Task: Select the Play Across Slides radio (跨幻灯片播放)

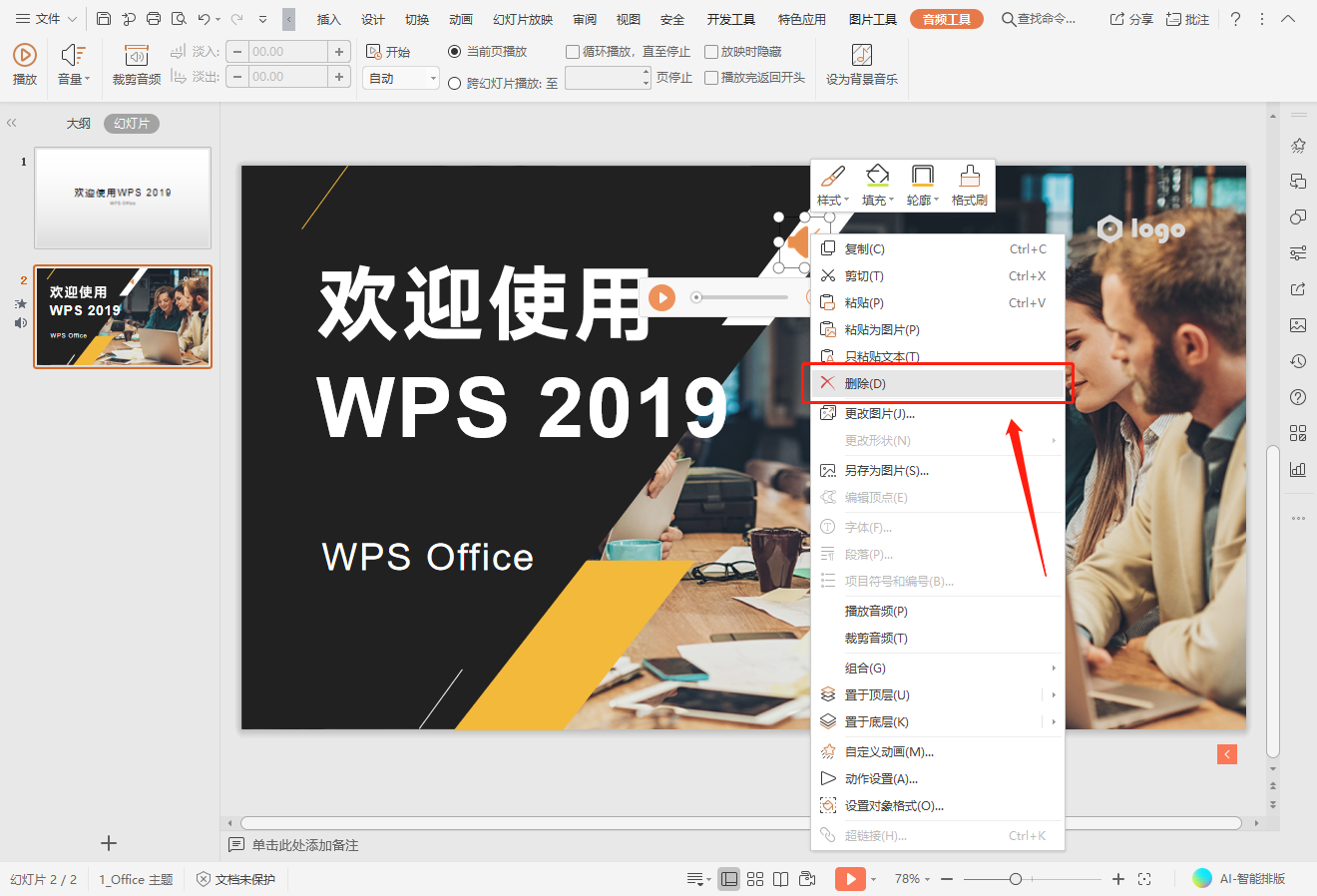Action: [455, 84]
